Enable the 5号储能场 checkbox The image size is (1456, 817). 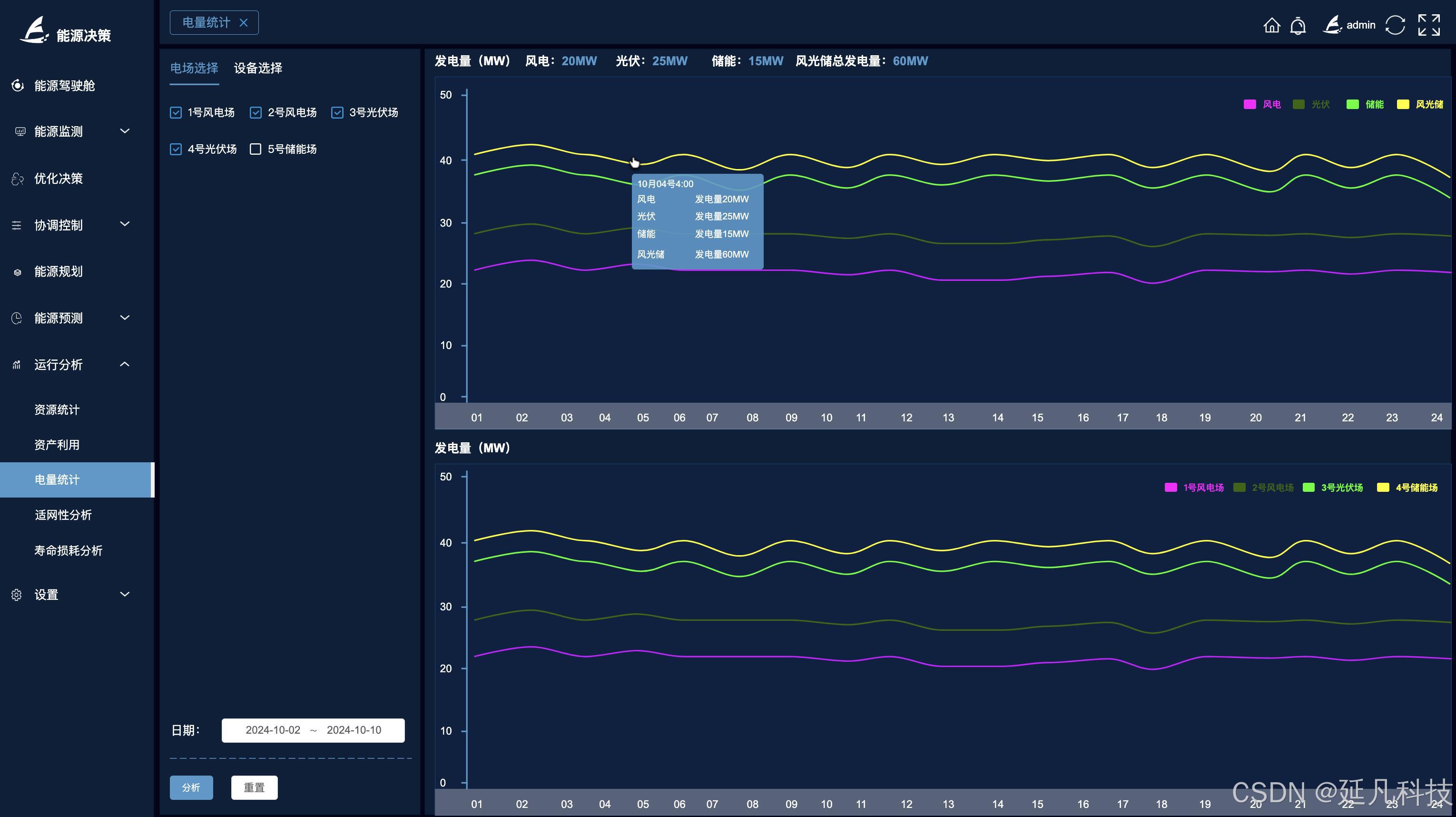pyautogui.click(x=256, y=149)
